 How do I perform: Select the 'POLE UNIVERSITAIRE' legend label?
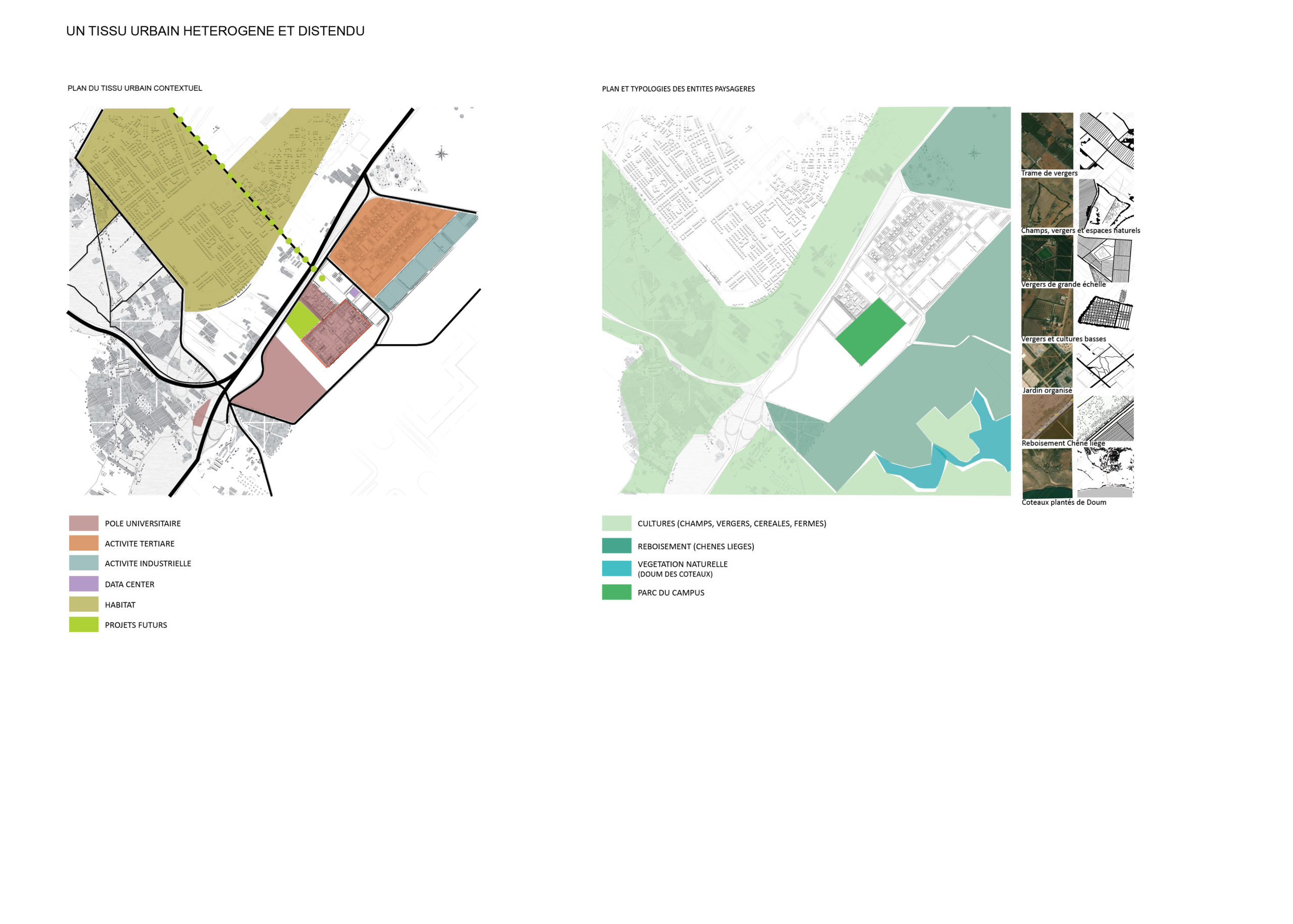click(x=143, y=523)
